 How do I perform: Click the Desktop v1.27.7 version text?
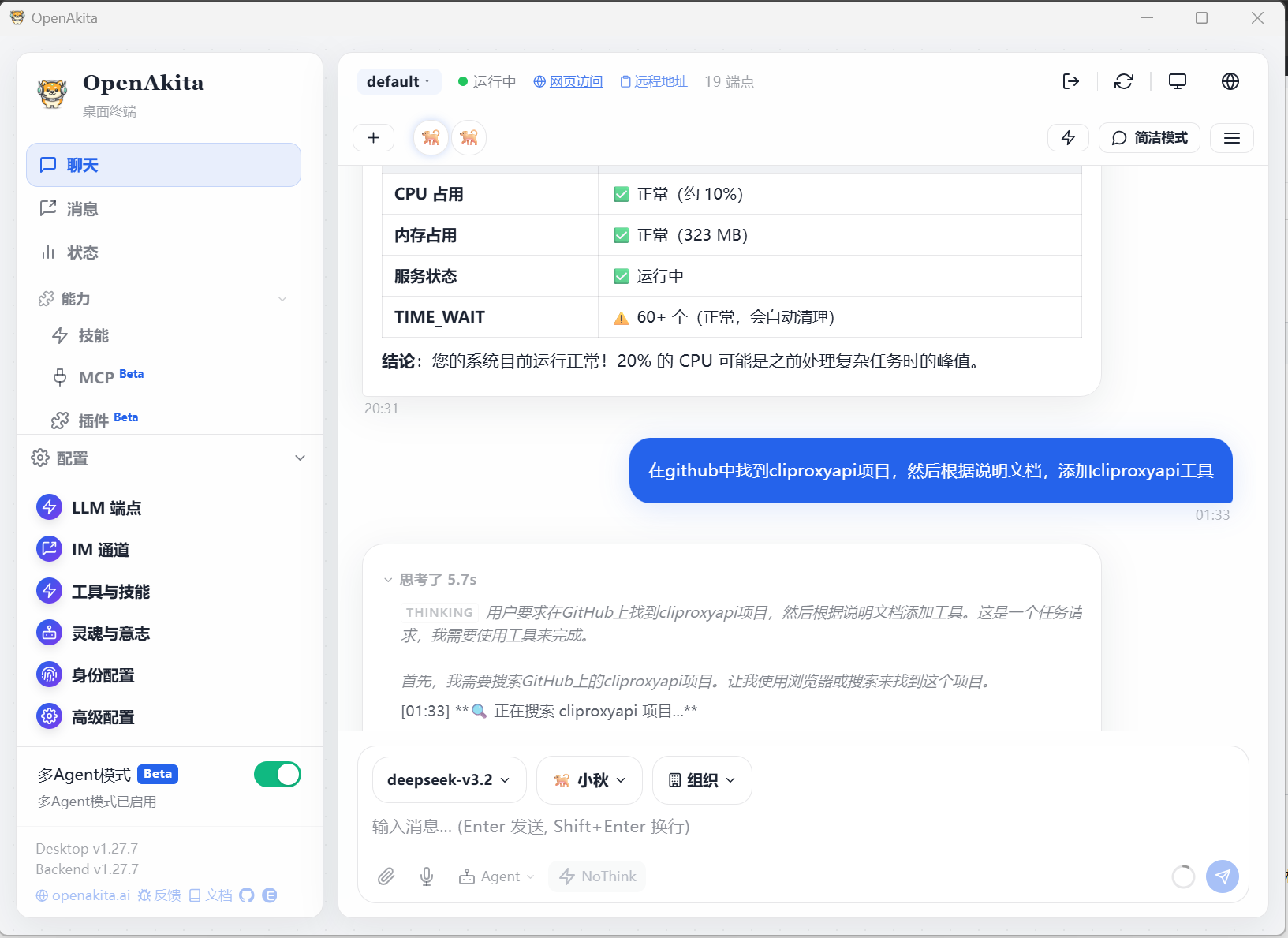pyautogui.click(x=87, y=849)
